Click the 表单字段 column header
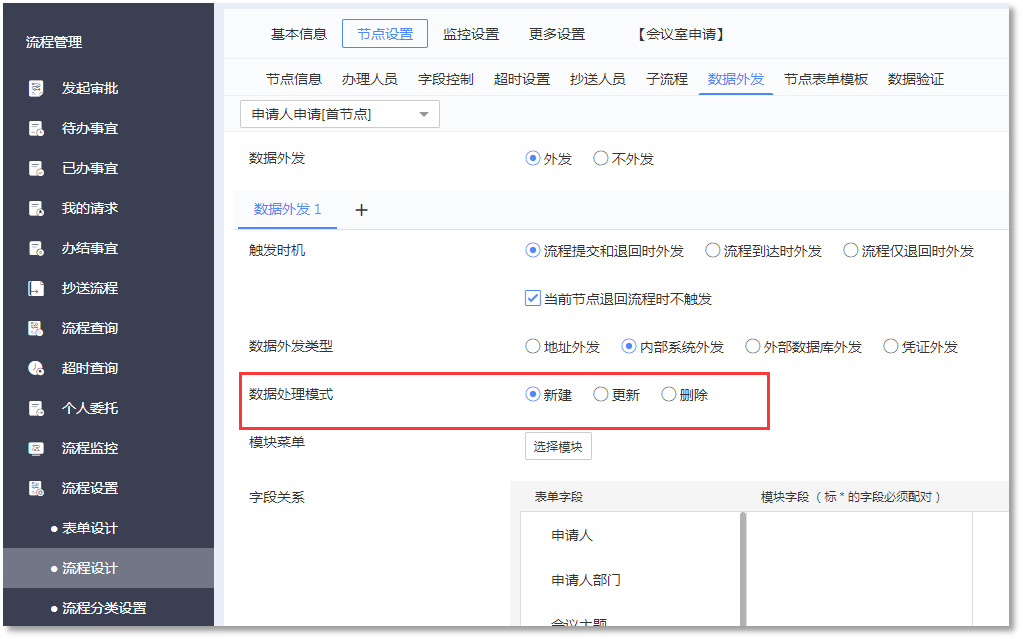Viewport: 1023px width, 639px height. (x=558, y=497)
